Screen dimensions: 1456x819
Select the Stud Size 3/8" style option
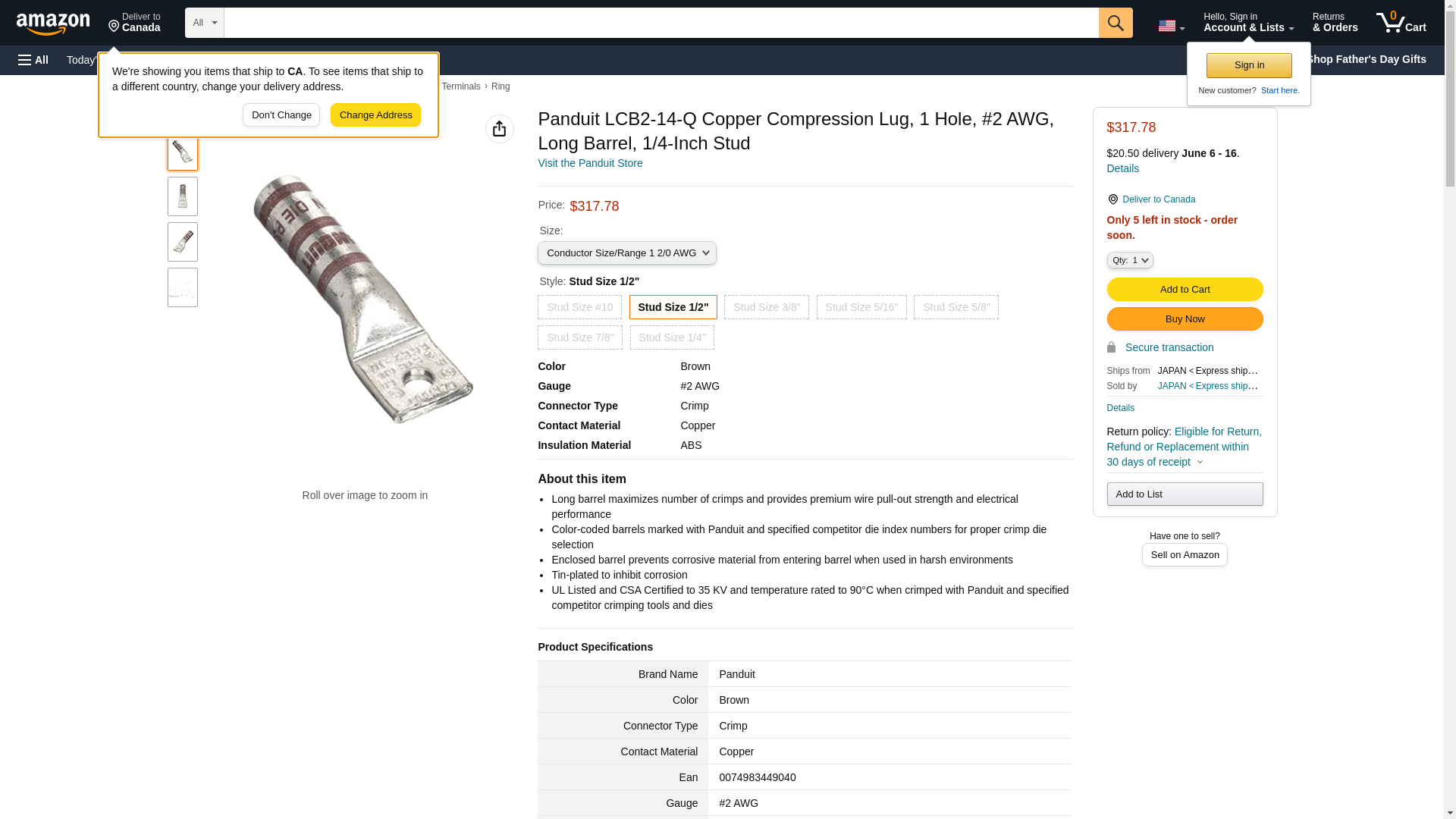766,307
